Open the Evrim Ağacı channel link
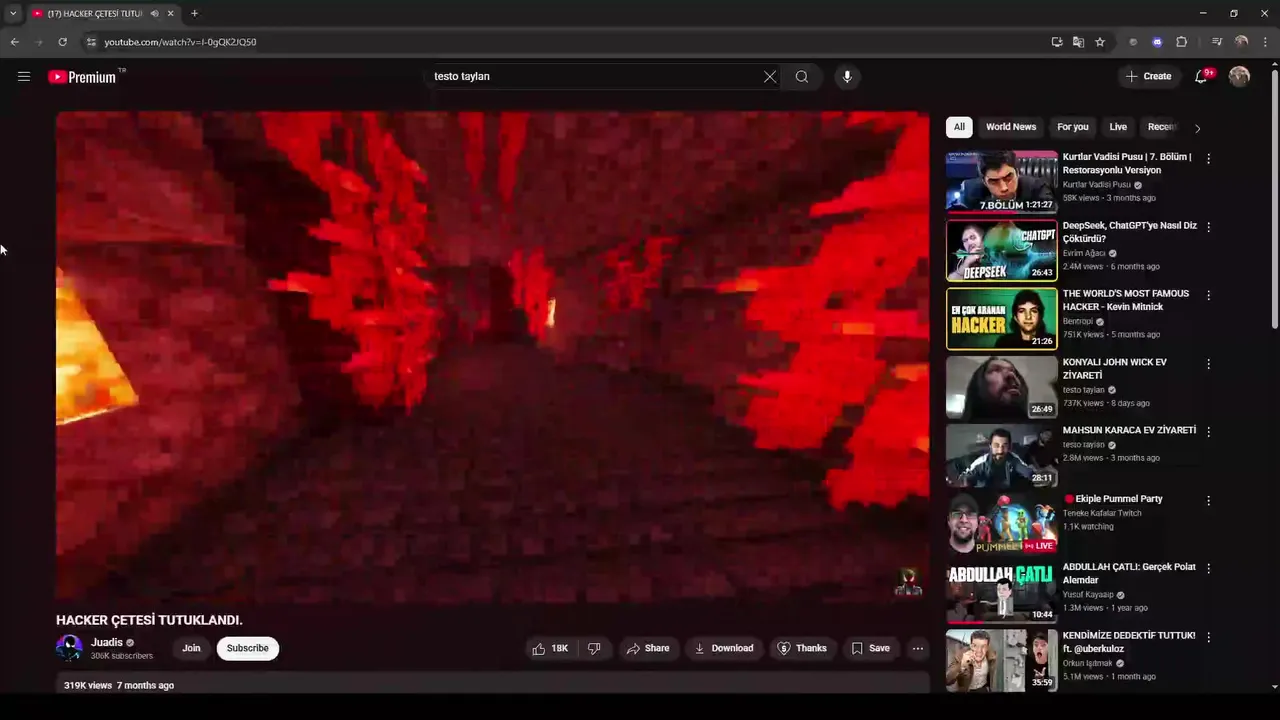 [x=1084, y=253]
